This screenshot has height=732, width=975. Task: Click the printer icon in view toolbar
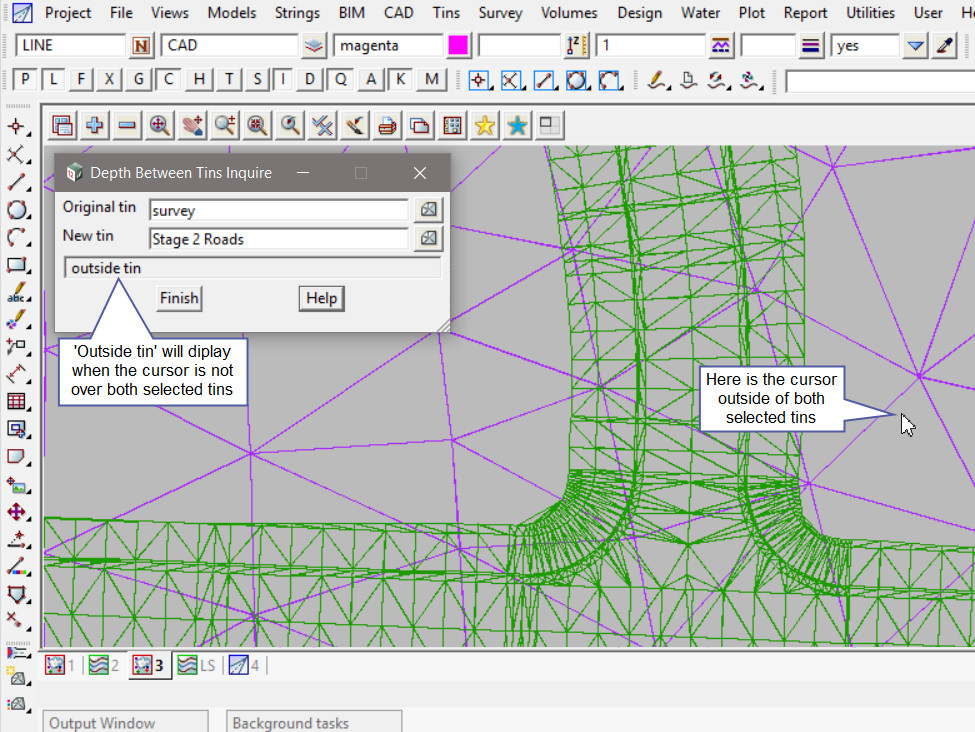coord(387,125)
